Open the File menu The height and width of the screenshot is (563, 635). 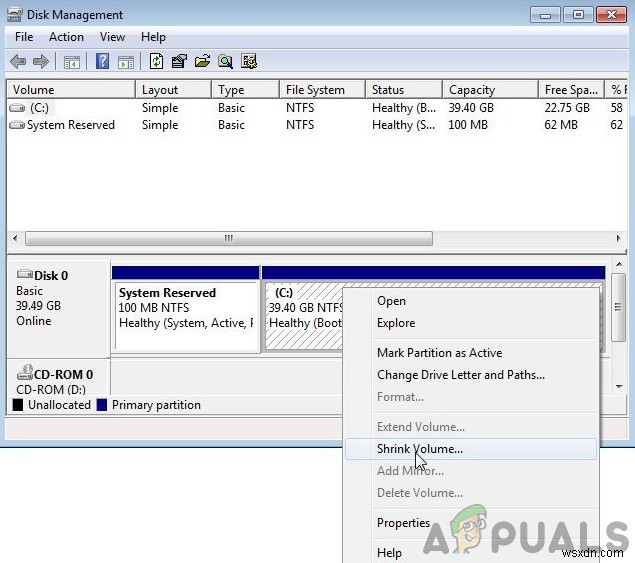click(24, 37)
